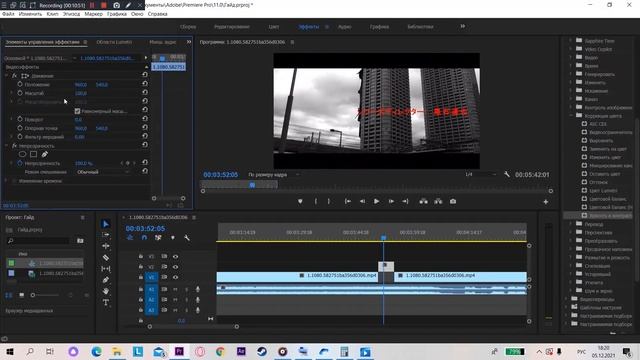Expand the Размытие и резкость folder

pos(571,257)
